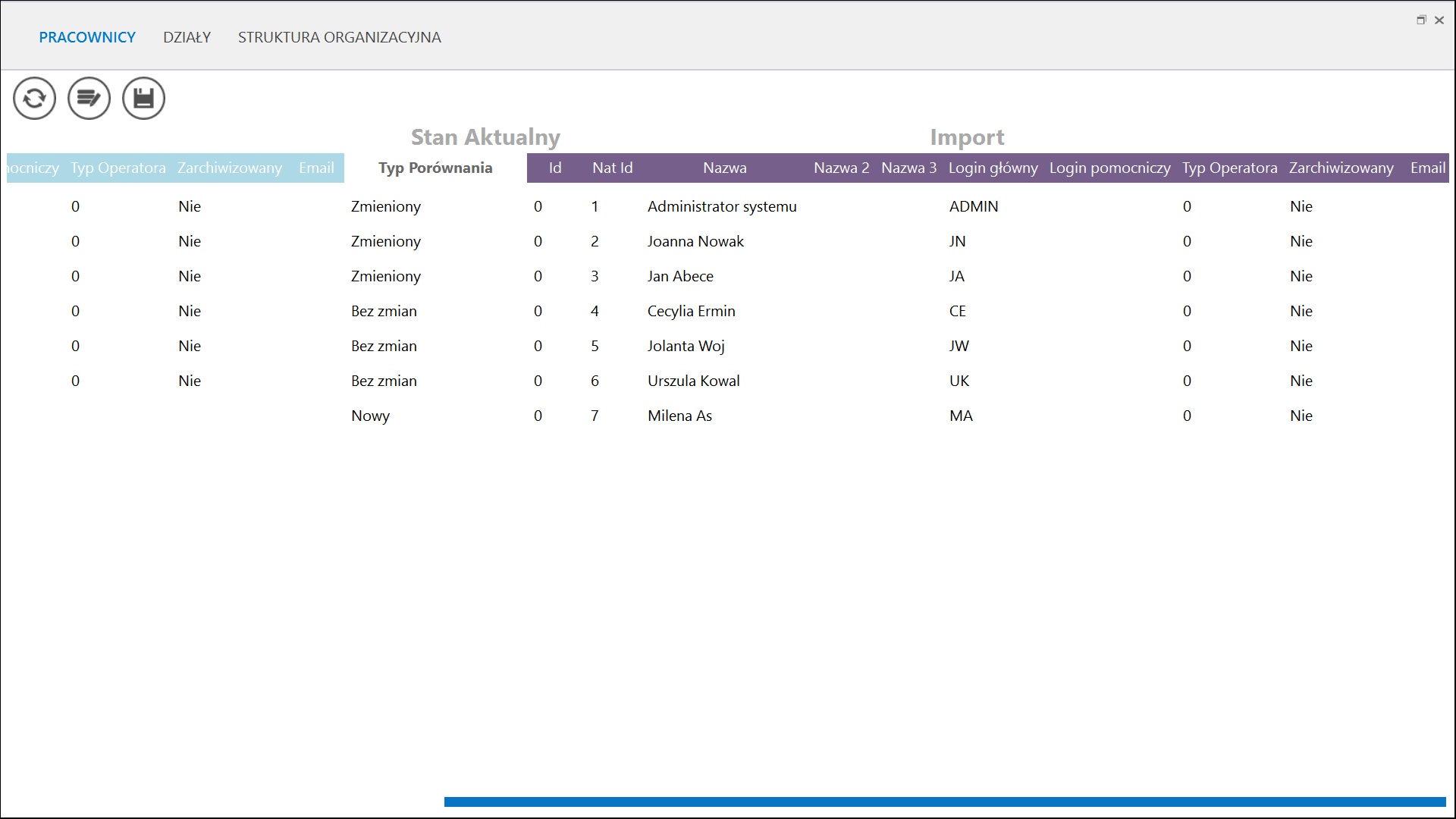This screenshot has width=1456, height=819.
Task: Click the edit list pencil icon
Action: click(x=89, y=99)
